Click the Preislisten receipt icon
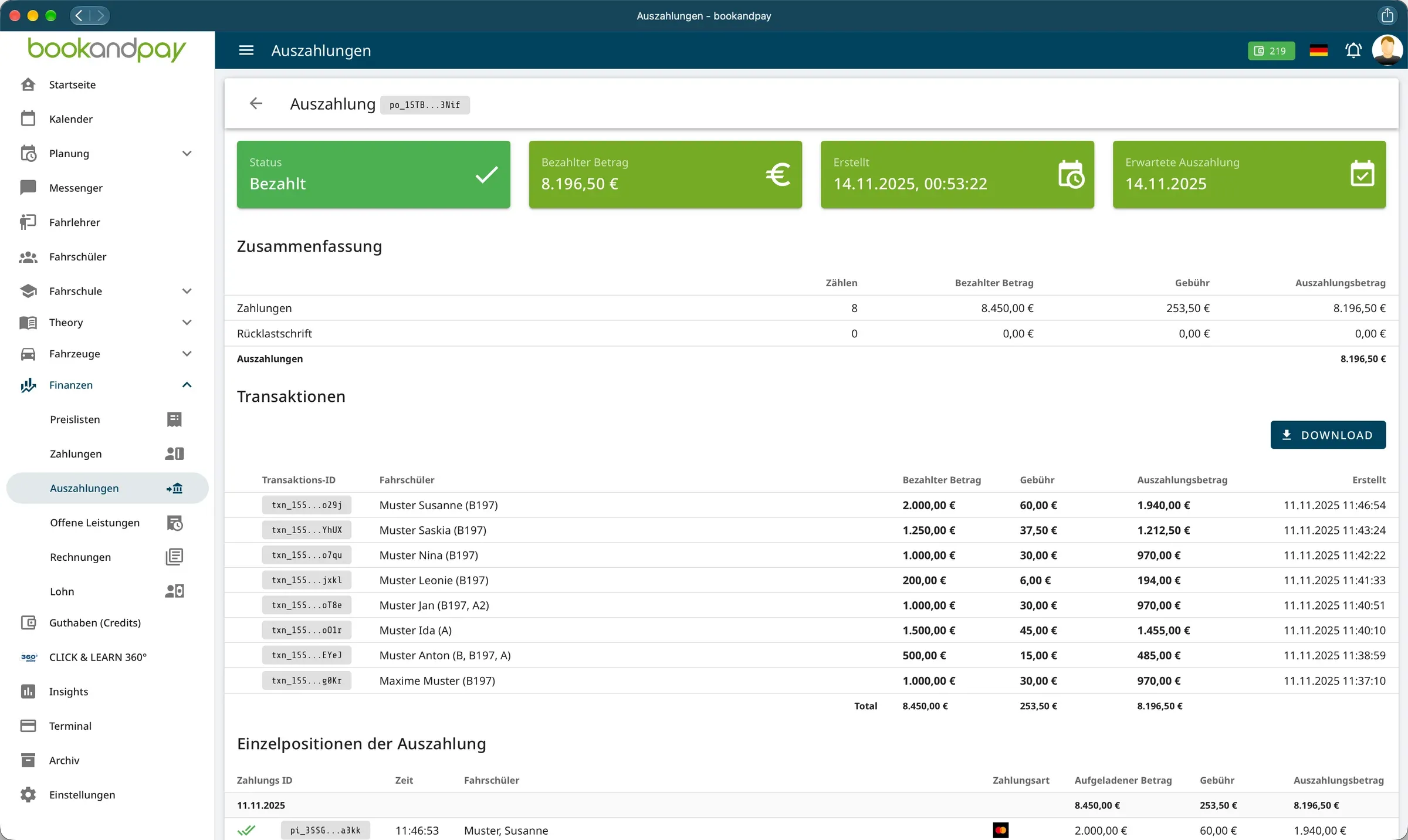 (174, 419)
